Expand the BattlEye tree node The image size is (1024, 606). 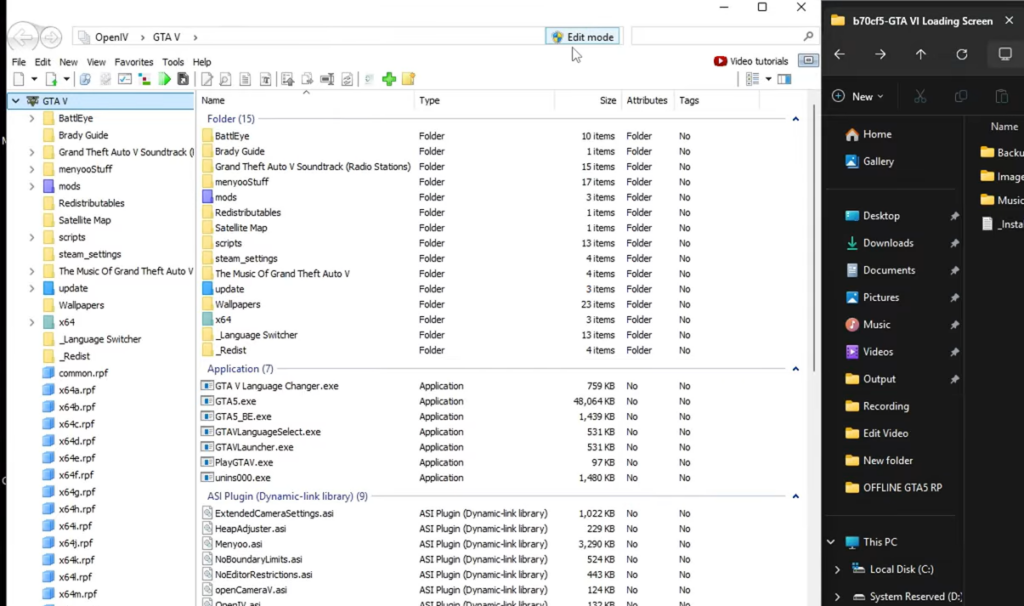click(31, 118)
